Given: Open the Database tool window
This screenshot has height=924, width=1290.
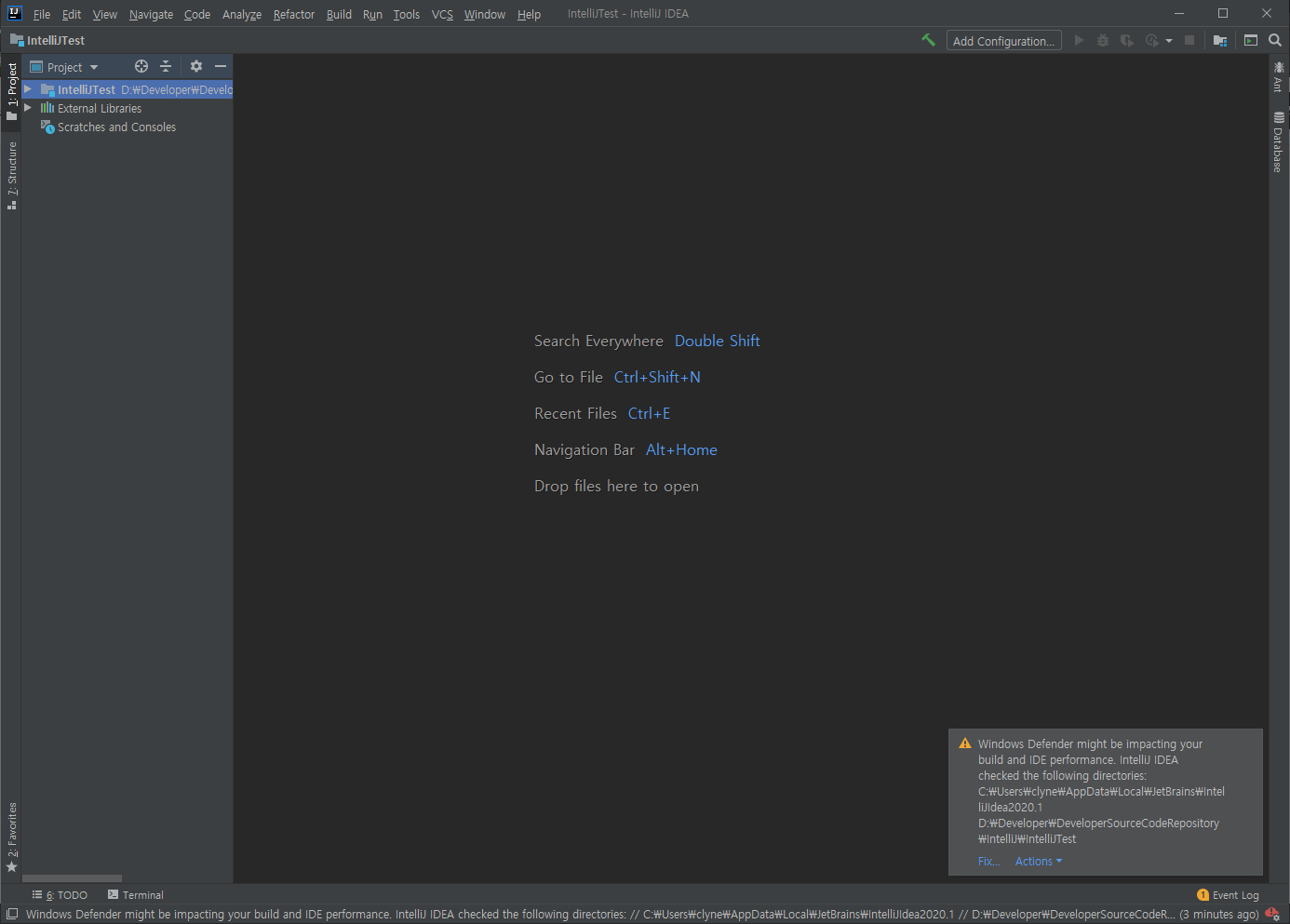Looking at the screenshot, I should tap(1279, 141).
